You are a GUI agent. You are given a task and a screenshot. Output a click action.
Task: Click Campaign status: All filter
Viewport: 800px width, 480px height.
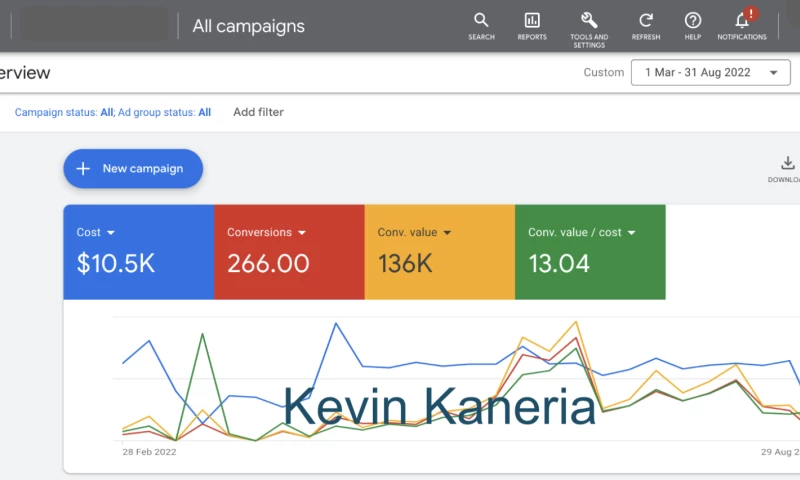(63, 113)
